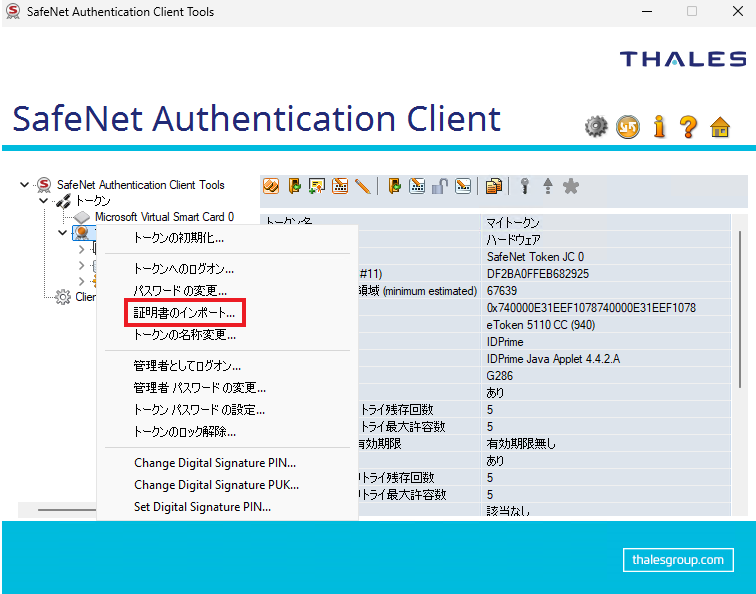The image size is (756, 594).
Task: Select 証明書のインポート... from the context menu
Action: (185, 314)
